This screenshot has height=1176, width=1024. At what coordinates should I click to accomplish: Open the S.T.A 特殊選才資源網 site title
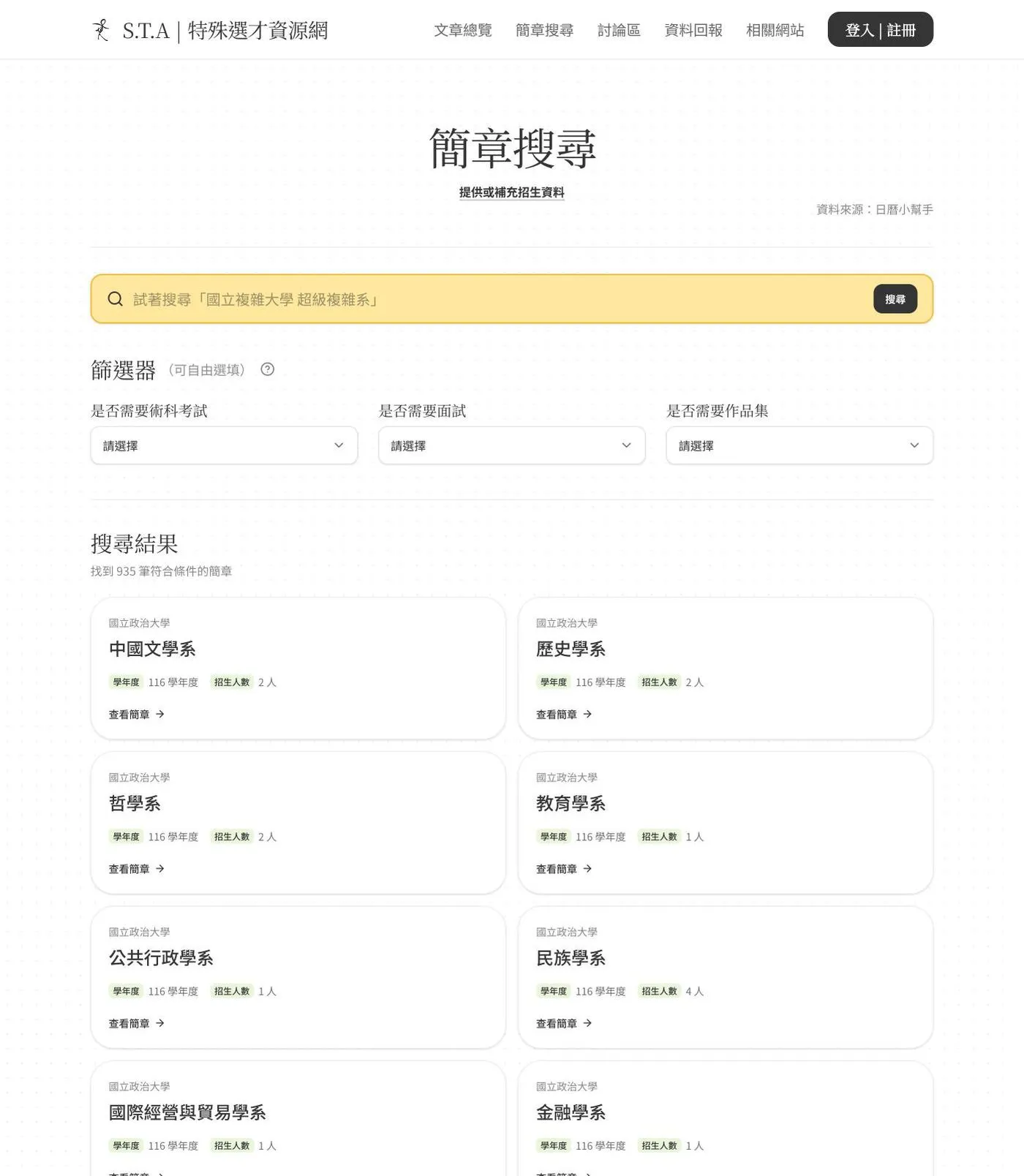[225, 31]
